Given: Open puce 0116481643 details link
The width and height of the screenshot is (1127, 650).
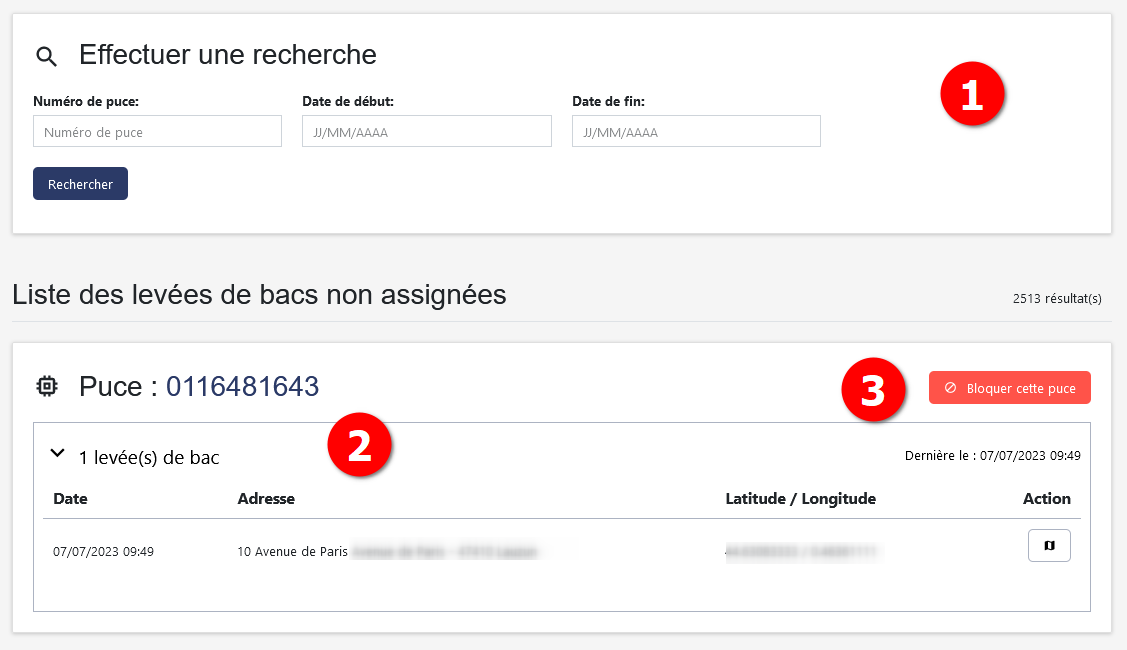Looking at the screenshot, I should coord(243,386).
